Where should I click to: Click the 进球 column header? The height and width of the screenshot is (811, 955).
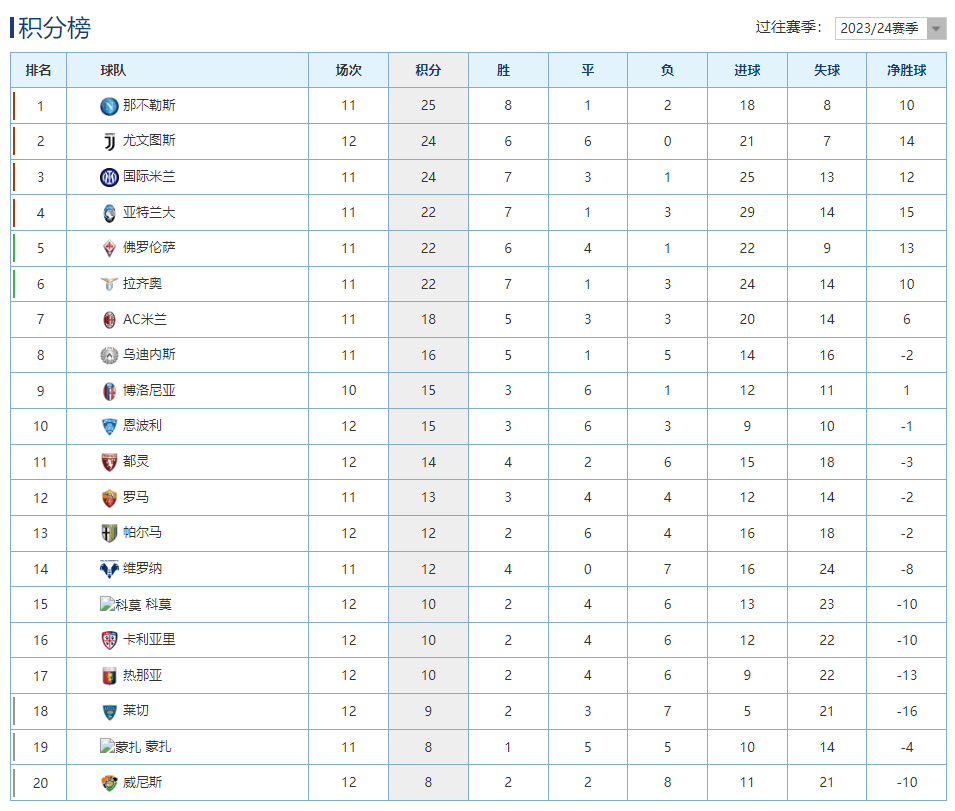pyautogui.click(x=747, y=70)
